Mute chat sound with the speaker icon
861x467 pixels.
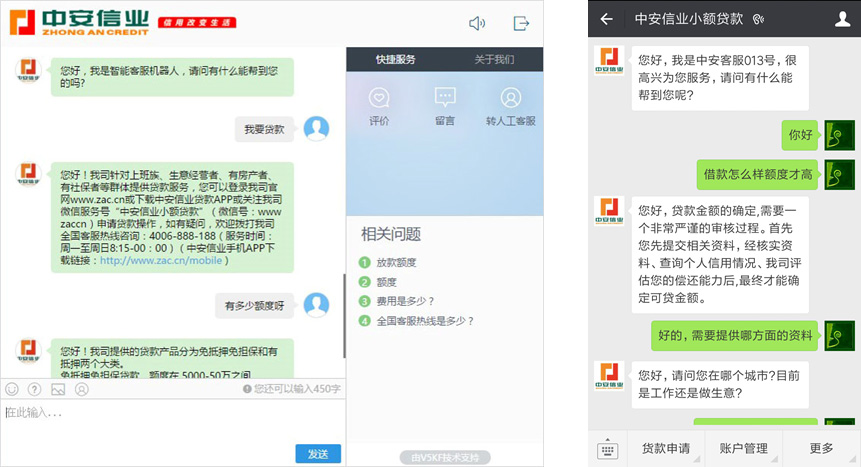[477, 23]
